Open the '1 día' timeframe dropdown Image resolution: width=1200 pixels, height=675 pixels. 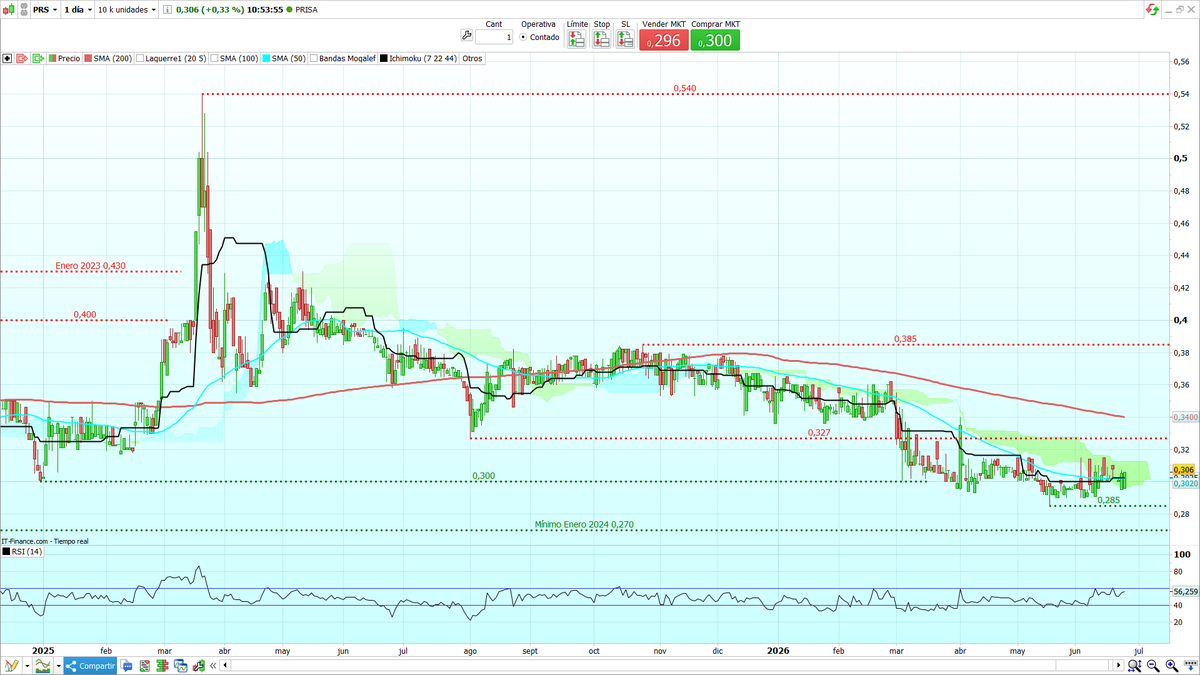coord(77,9)
